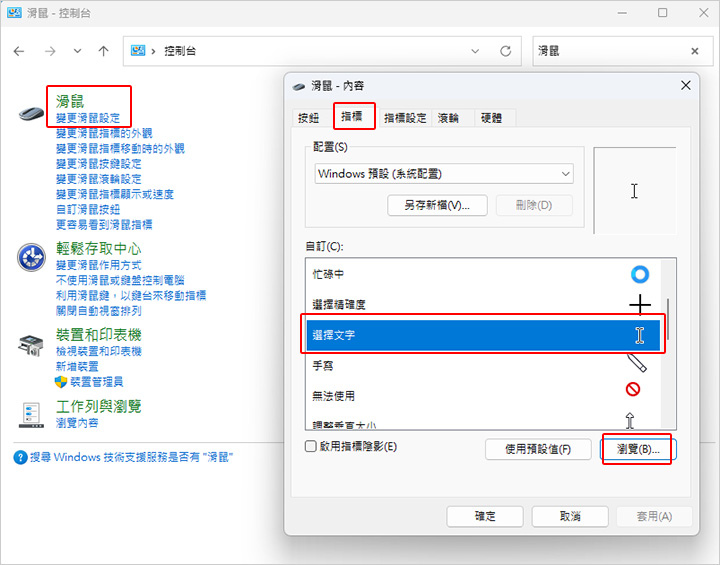Open 變更滑鼠作用方式 link
Viewport: 720px width, 565px height.
[98, 265]
